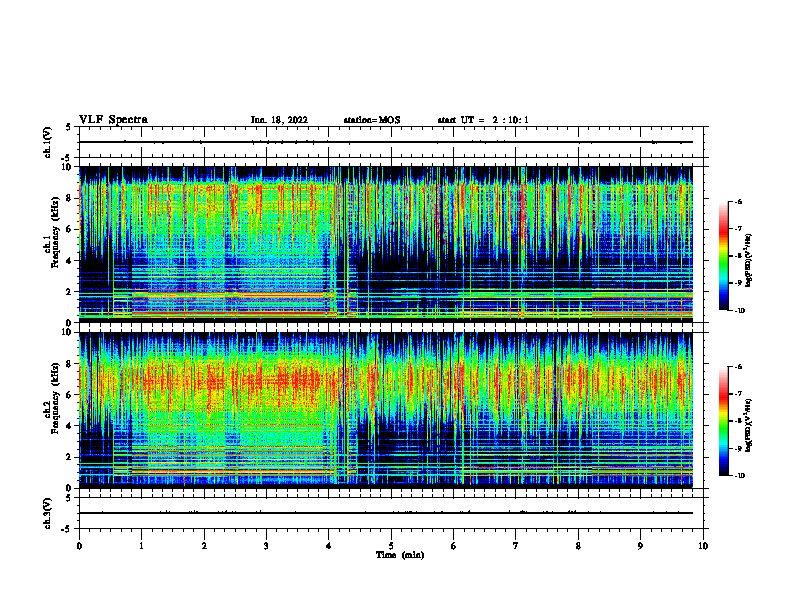Click time tick label "10" on the x-axis
Image resolution: width=792 pixels, height=612 pixels.
coord(703,546)
